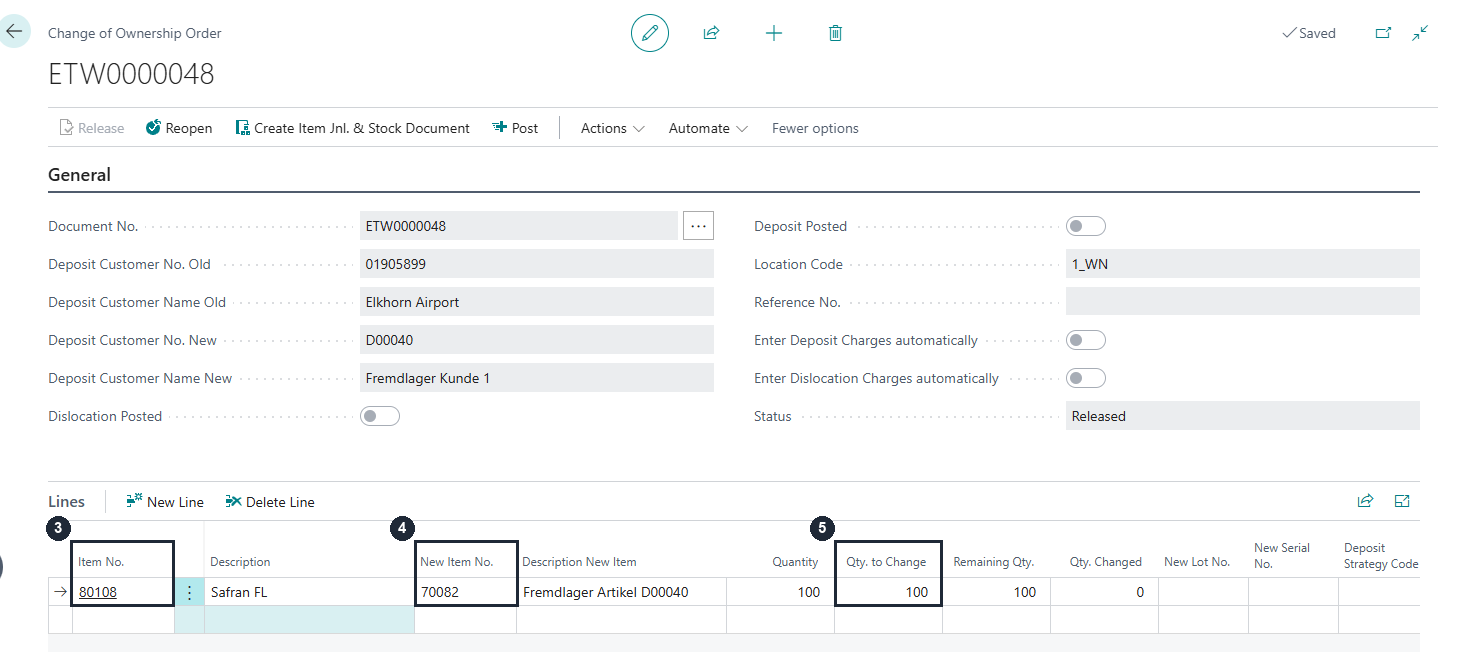This screenshot has width=1480, height=652.
Task: Delete the order with trash icon
Action: (x=836, y=33)
